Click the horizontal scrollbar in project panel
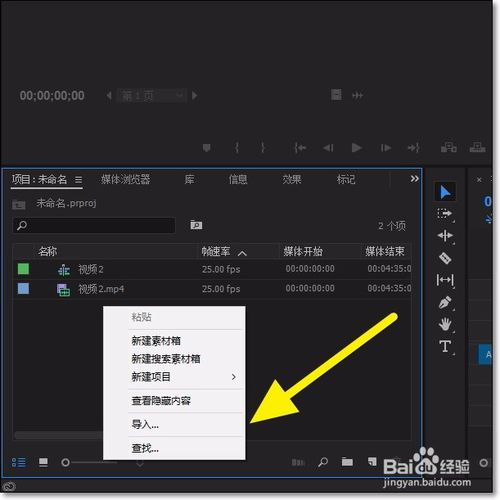 (x=59, y=435)
